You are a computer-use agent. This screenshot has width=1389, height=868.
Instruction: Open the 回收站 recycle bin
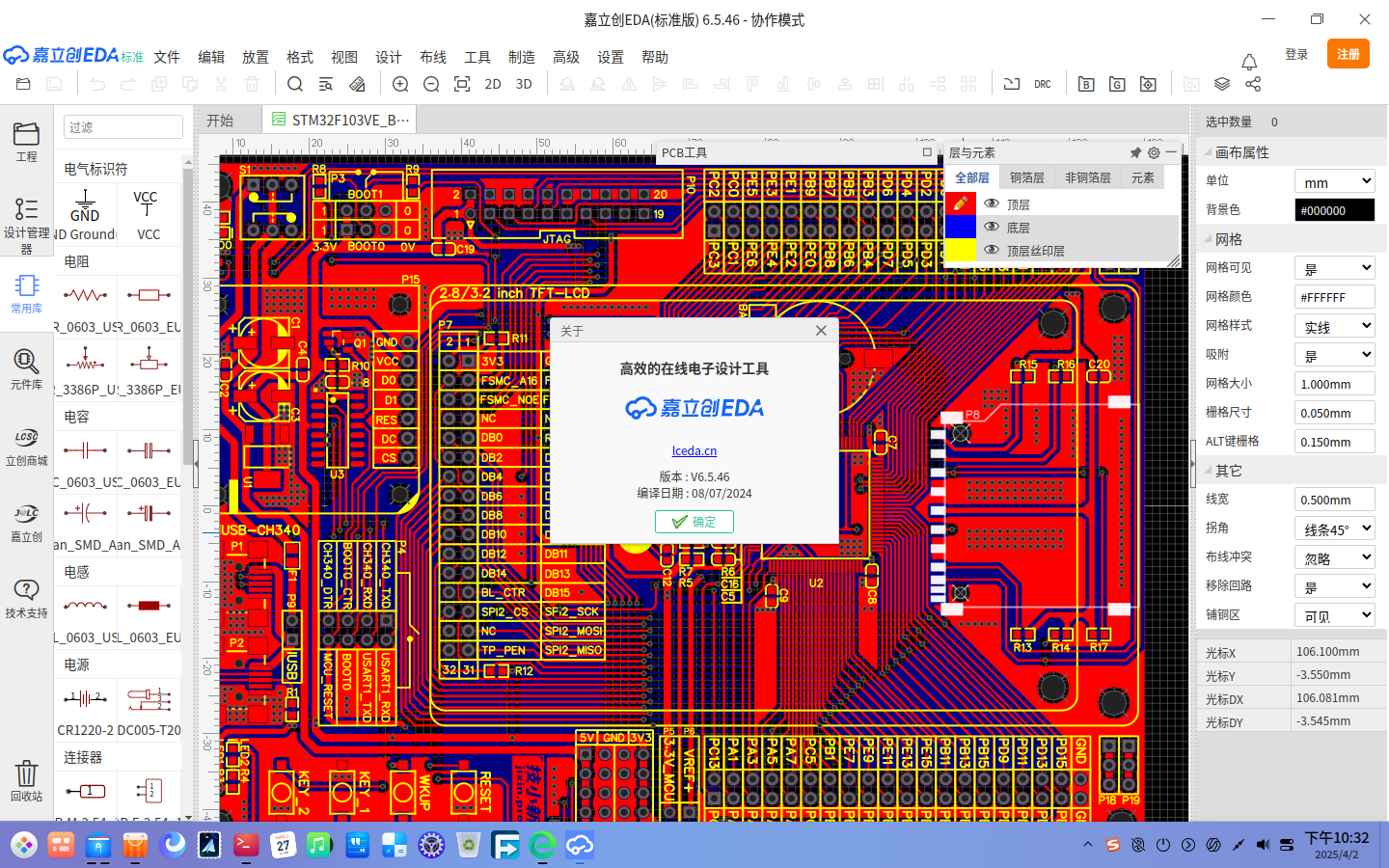[x=26, y=781]
